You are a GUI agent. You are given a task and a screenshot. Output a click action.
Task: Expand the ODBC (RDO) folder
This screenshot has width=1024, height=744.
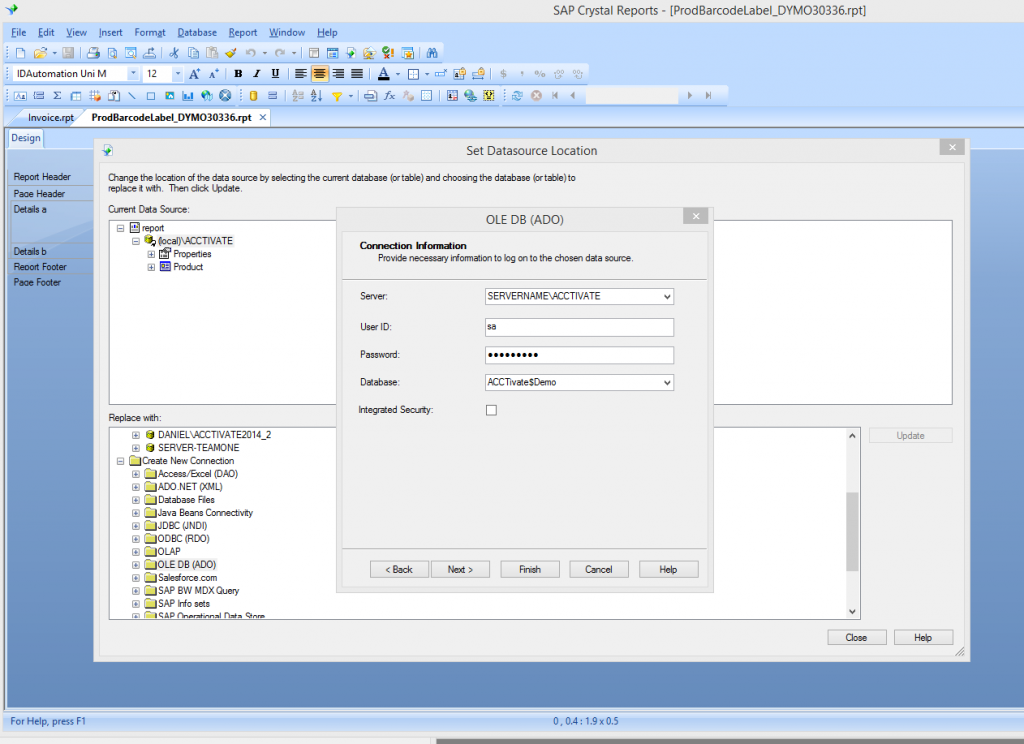(136, 539)
